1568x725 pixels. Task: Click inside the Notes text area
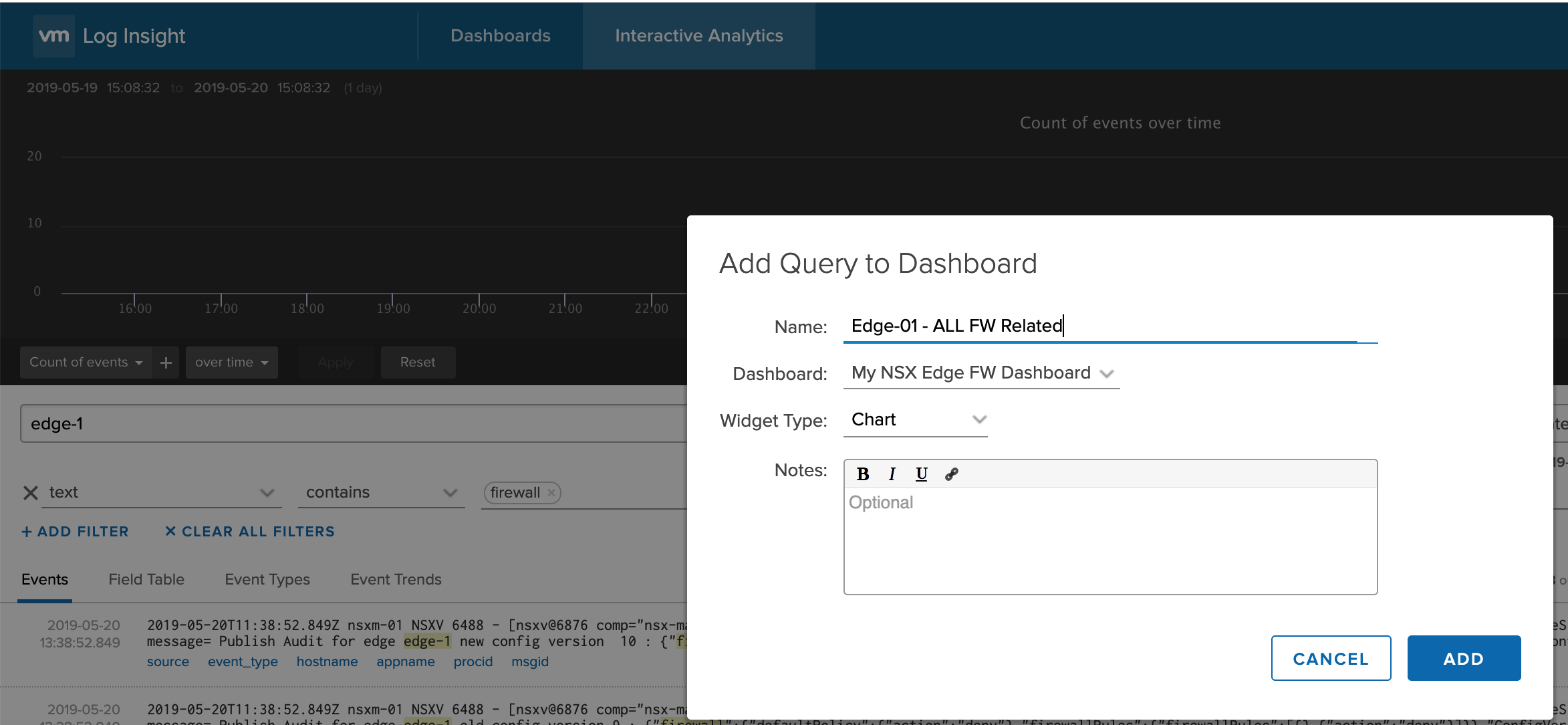coord(1109,542)
